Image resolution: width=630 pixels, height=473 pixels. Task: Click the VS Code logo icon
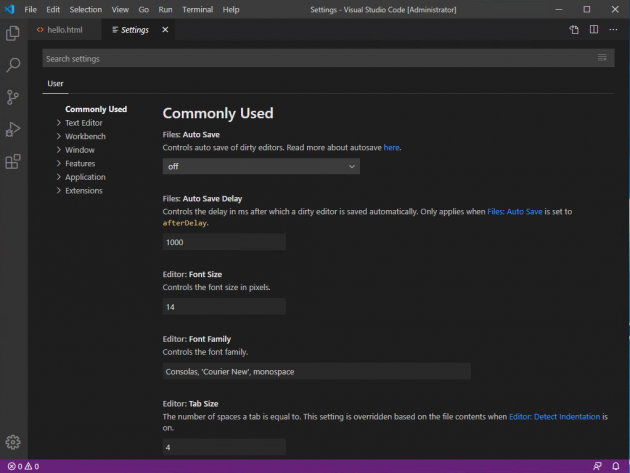click(x=10, y=9)
